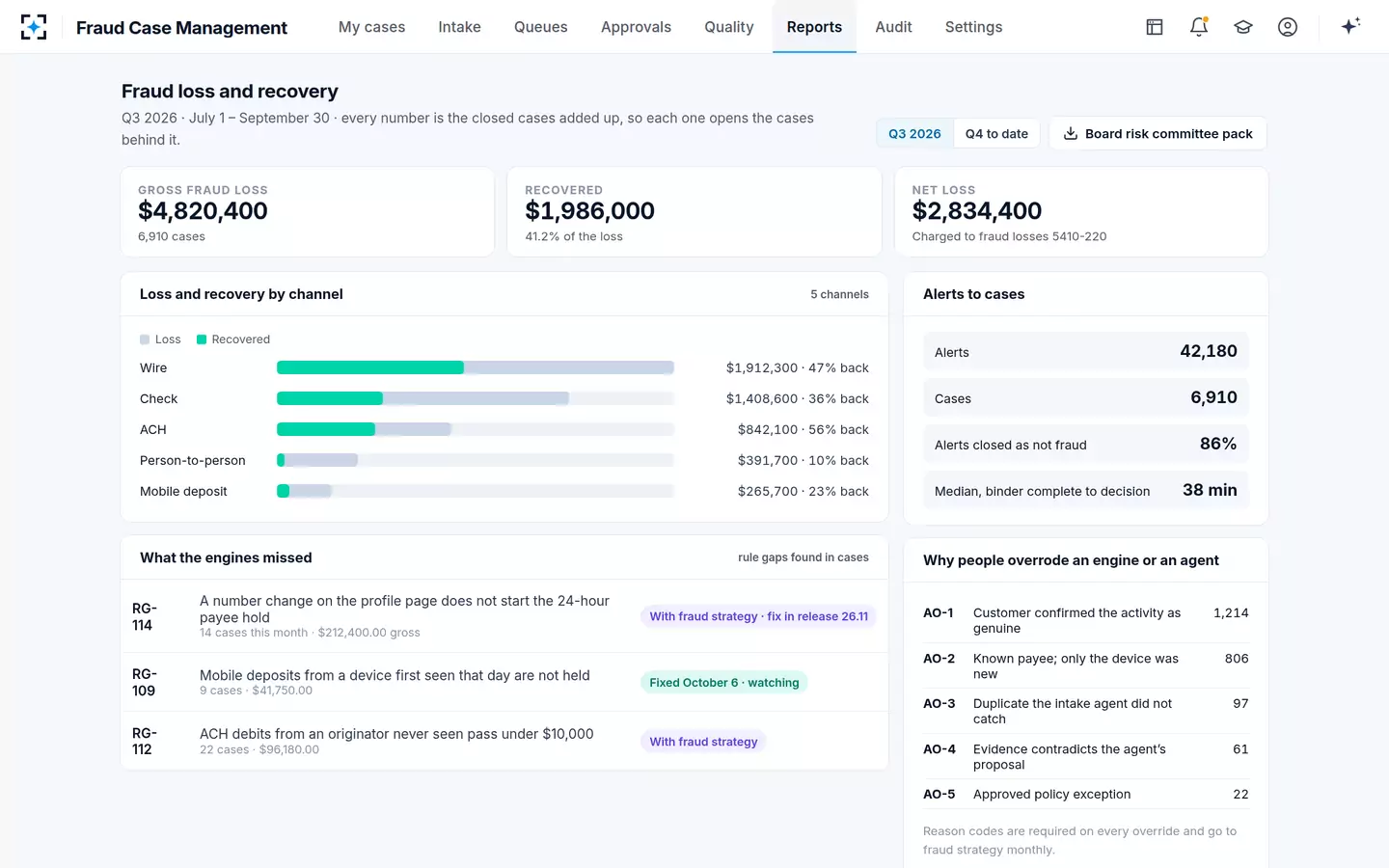Open the Recovered $1,986,000 card

pyautogui.click(x=694, y=212)
